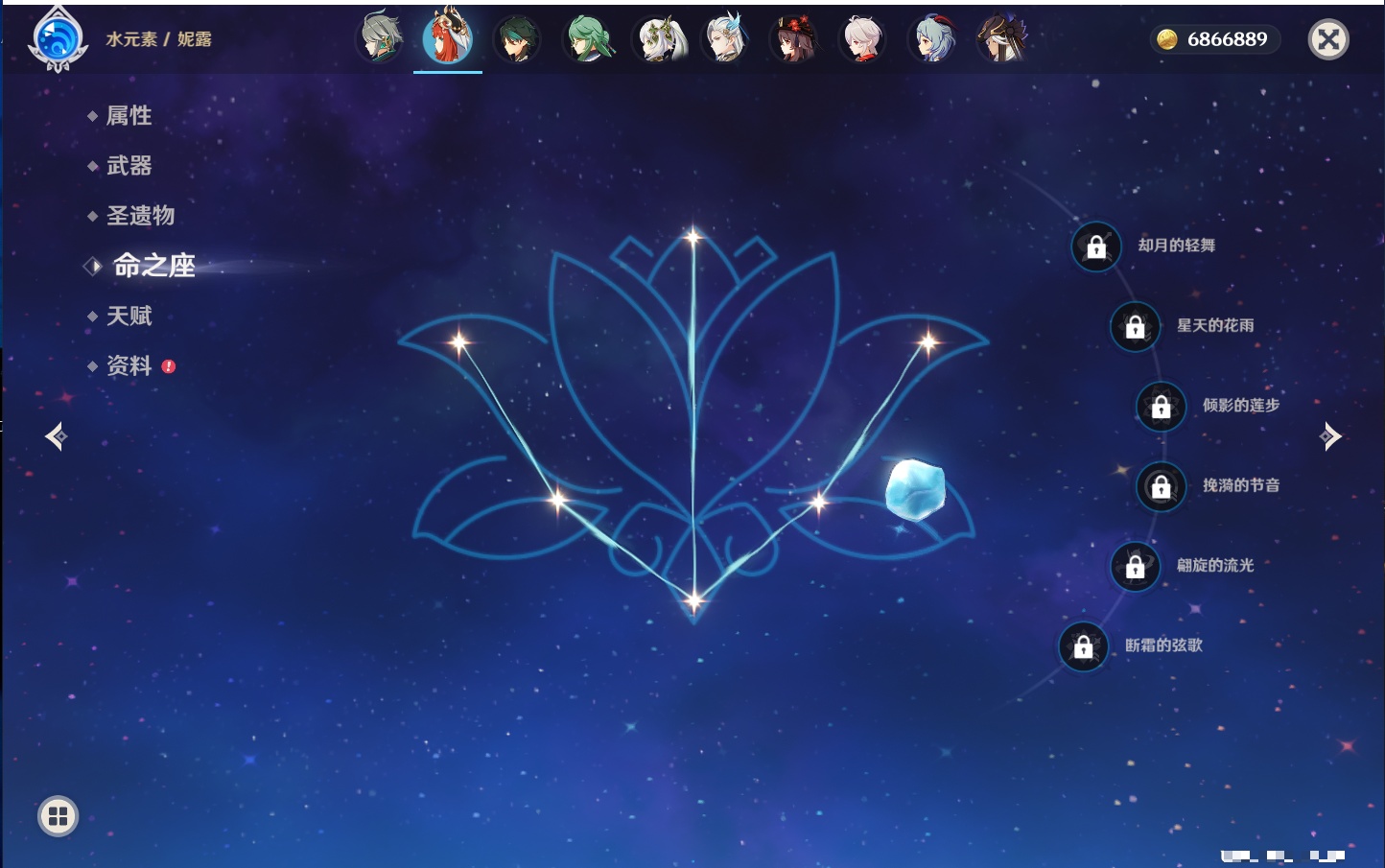Open the four-square grid menu button
The height and width of the screenshot is (868, 1385).
point(58,816)
